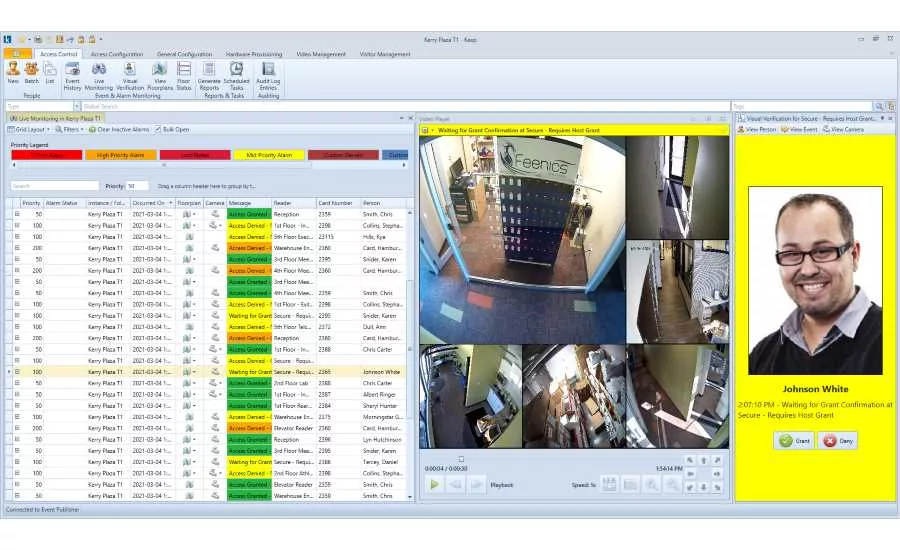Click the Mid Priority Alarm yellow legend swatch

pyautogui.click(x=269, y=155)
